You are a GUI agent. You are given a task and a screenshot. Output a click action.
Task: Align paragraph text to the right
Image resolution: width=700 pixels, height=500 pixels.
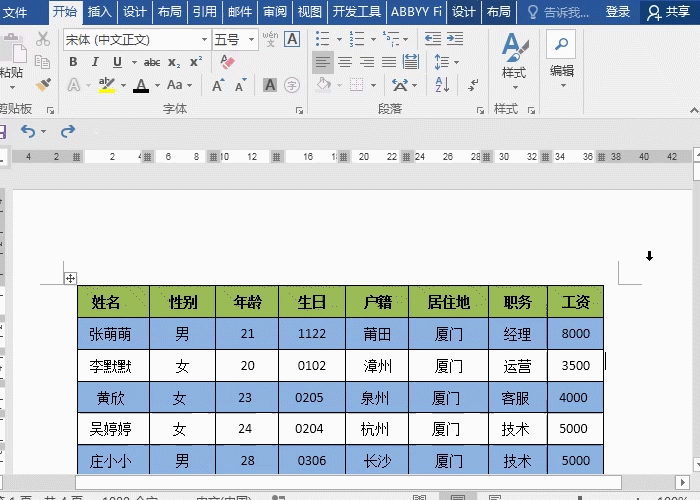tap(367, 62)
